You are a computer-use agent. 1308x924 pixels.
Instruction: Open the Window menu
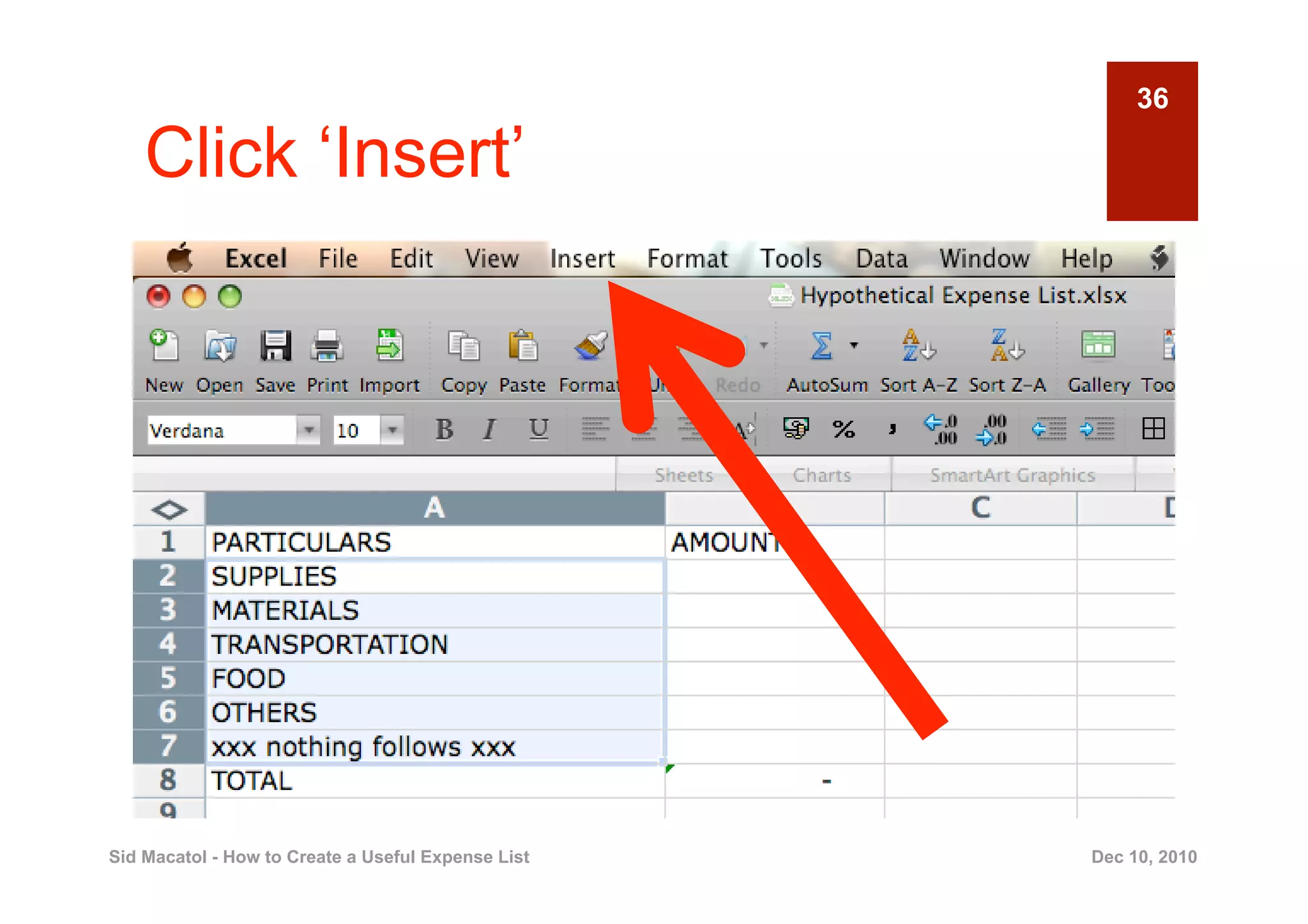click(984, 259)
